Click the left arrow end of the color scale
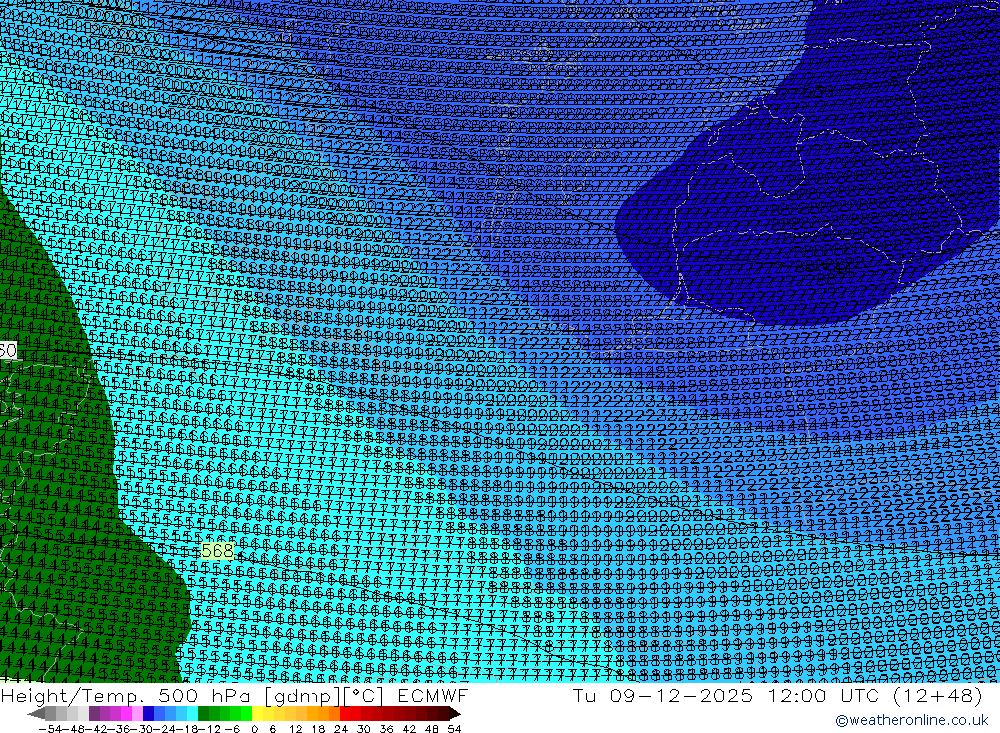Viewport: 1000px width, 733px height. [36, 714]
